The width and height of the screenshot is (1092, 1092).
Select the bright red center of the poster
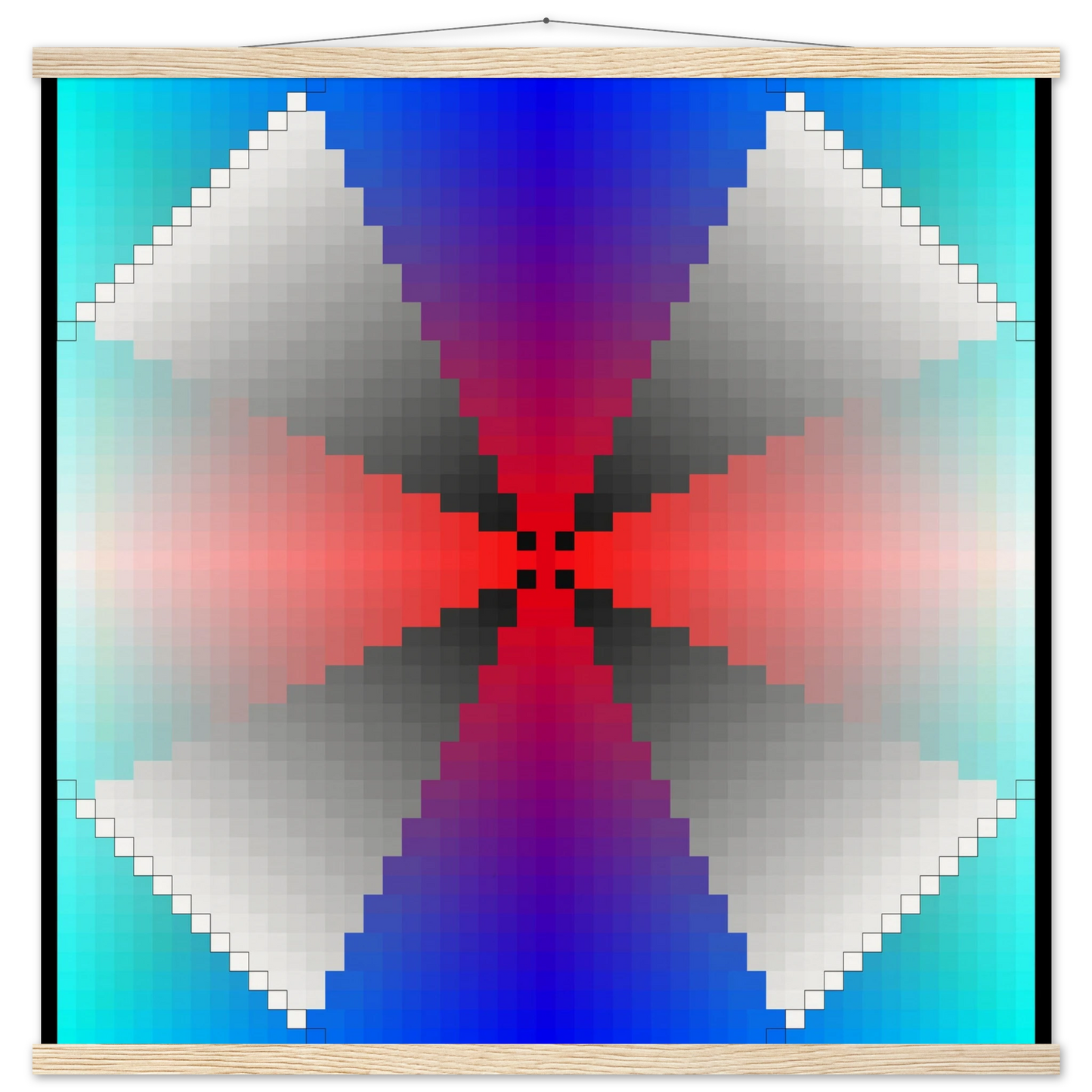click(546, 560)
